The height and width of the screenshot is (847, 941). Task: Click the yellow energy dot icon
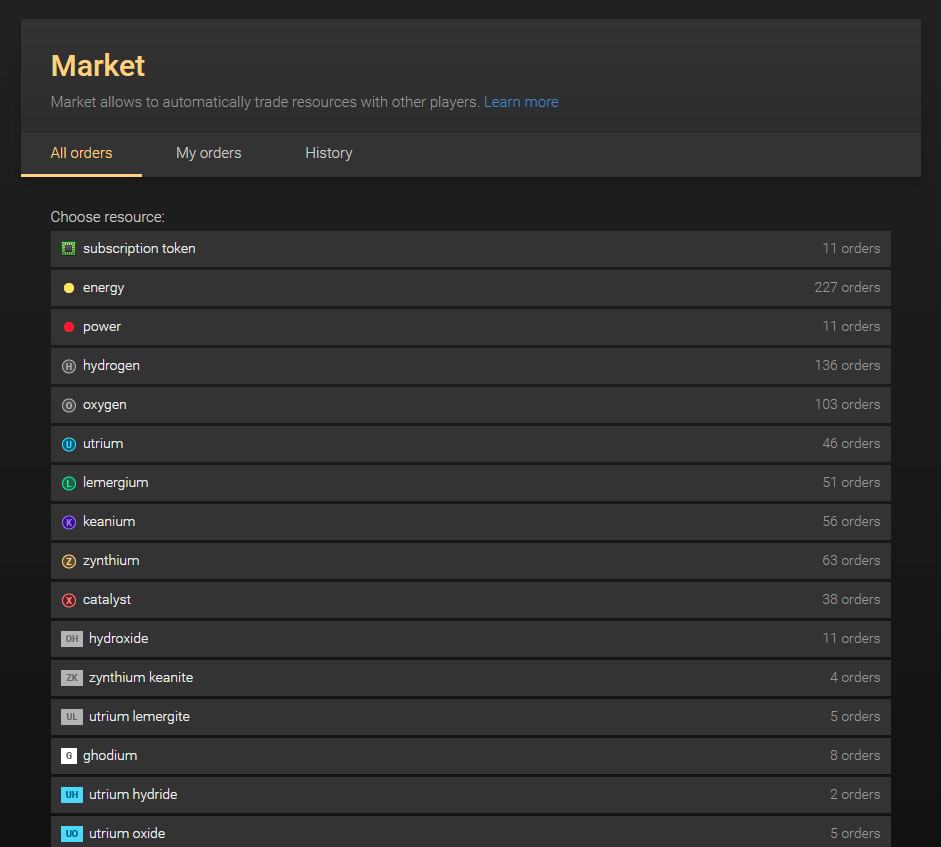click(69, 288)
